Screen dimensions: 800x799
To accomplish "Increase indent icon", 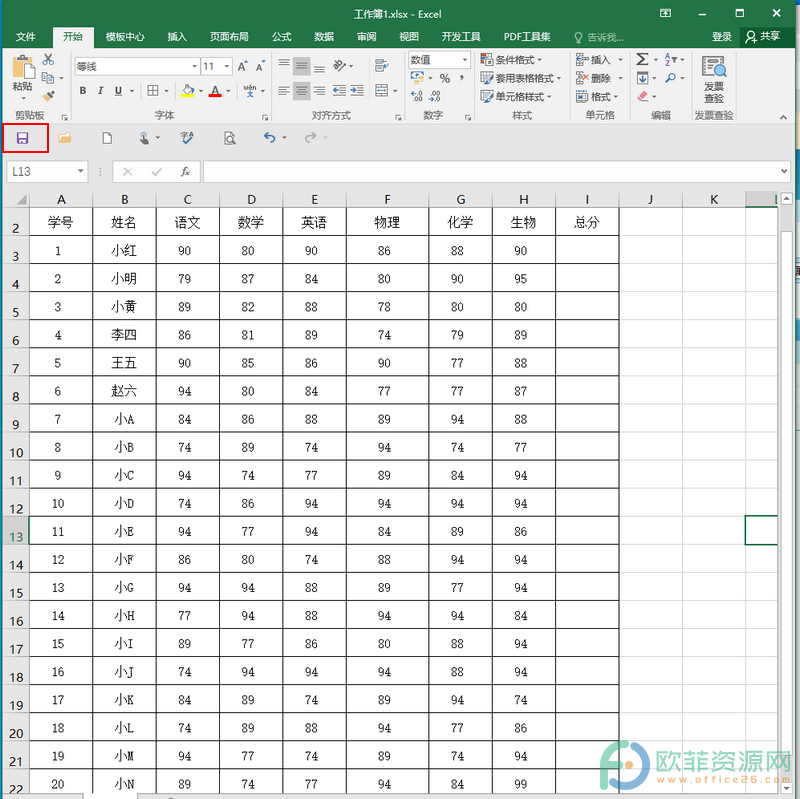I will point(357,91).
